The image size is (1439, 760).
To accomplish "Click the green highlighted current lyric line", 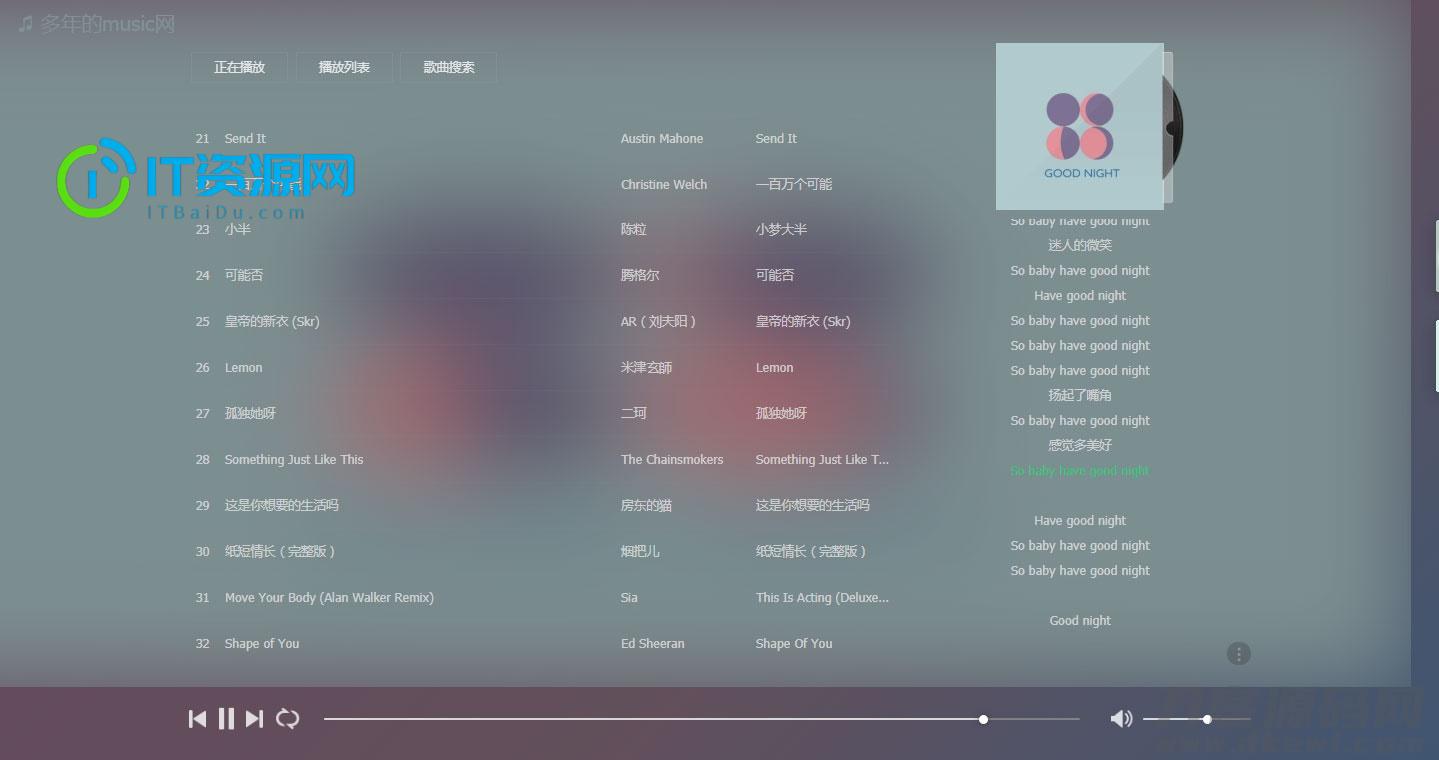I will click(1080, 471).
